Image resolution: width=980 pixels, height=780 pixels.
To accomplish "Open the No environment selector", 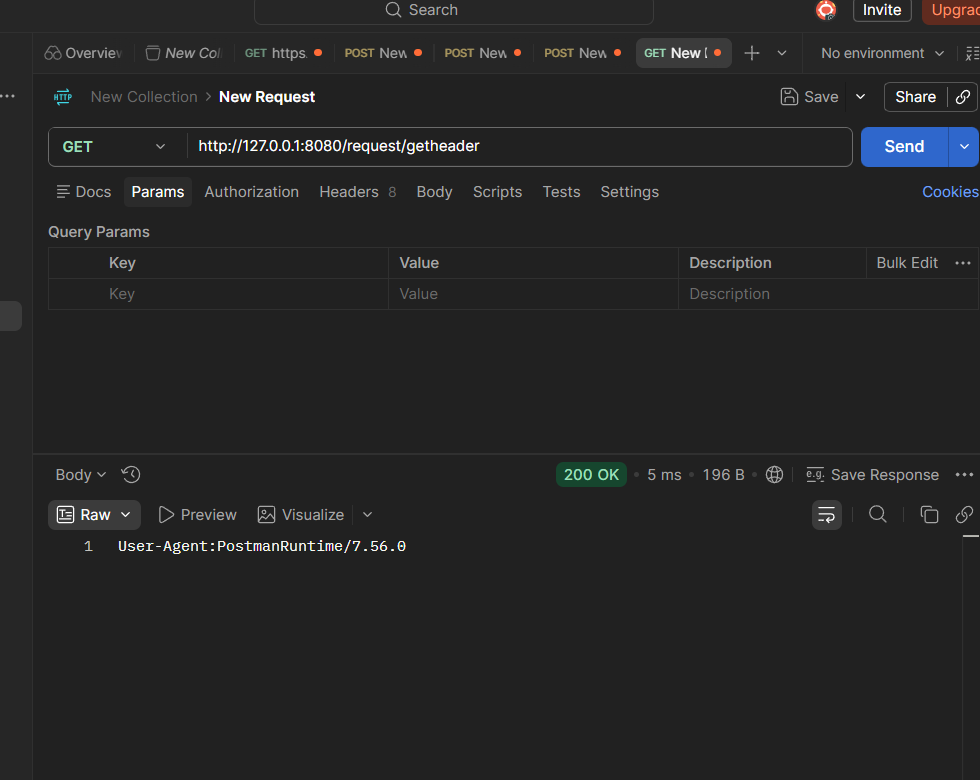I will (882, 53).
